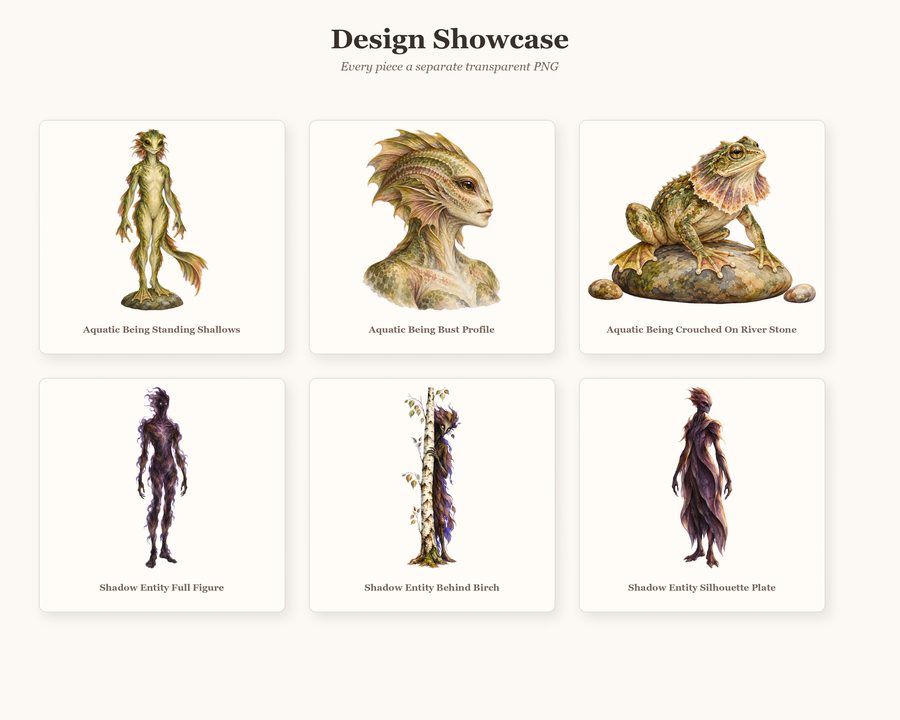Open the Aquatic Being Bust Profile image
This screenshot has width=900, height=720.
tap(432, 219)
